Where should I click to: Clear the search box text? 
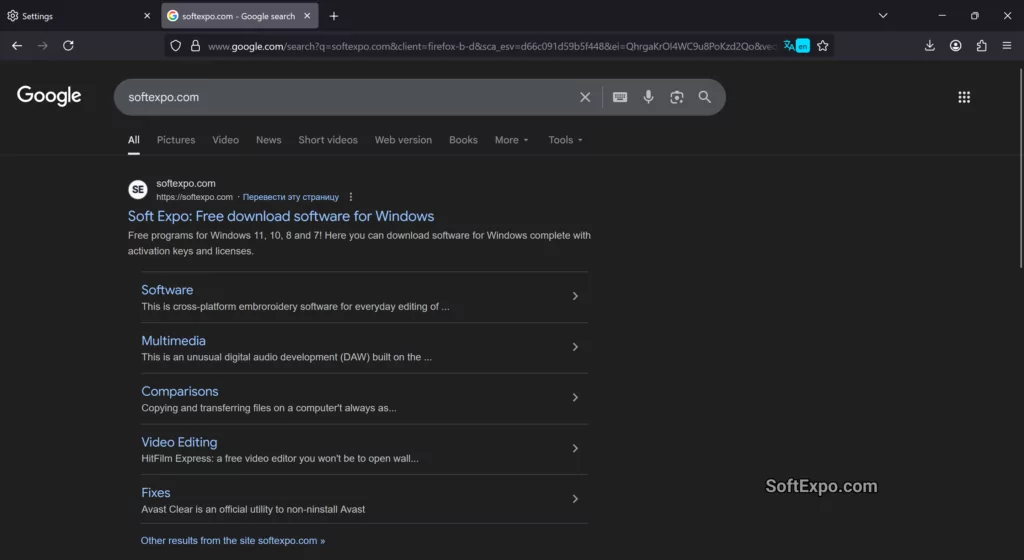pyautogui.click(x=585, y=97)
